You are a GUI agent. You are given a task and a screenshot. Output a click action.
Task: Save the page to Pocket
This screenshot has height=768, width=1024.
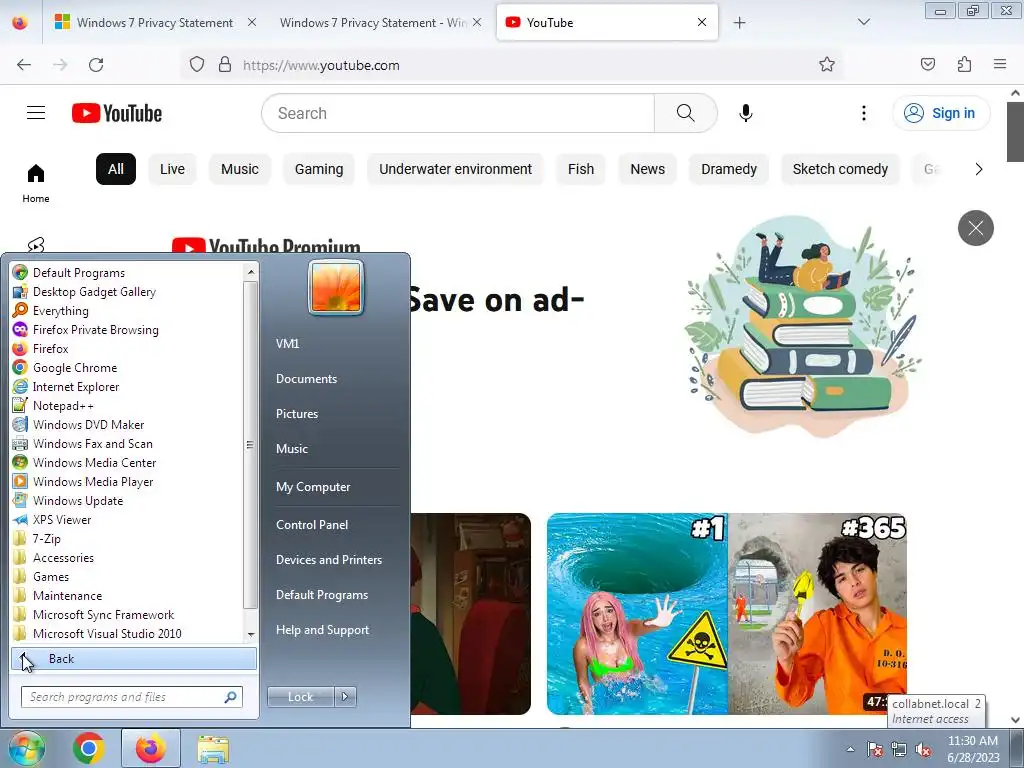click(x=927, y=64)
